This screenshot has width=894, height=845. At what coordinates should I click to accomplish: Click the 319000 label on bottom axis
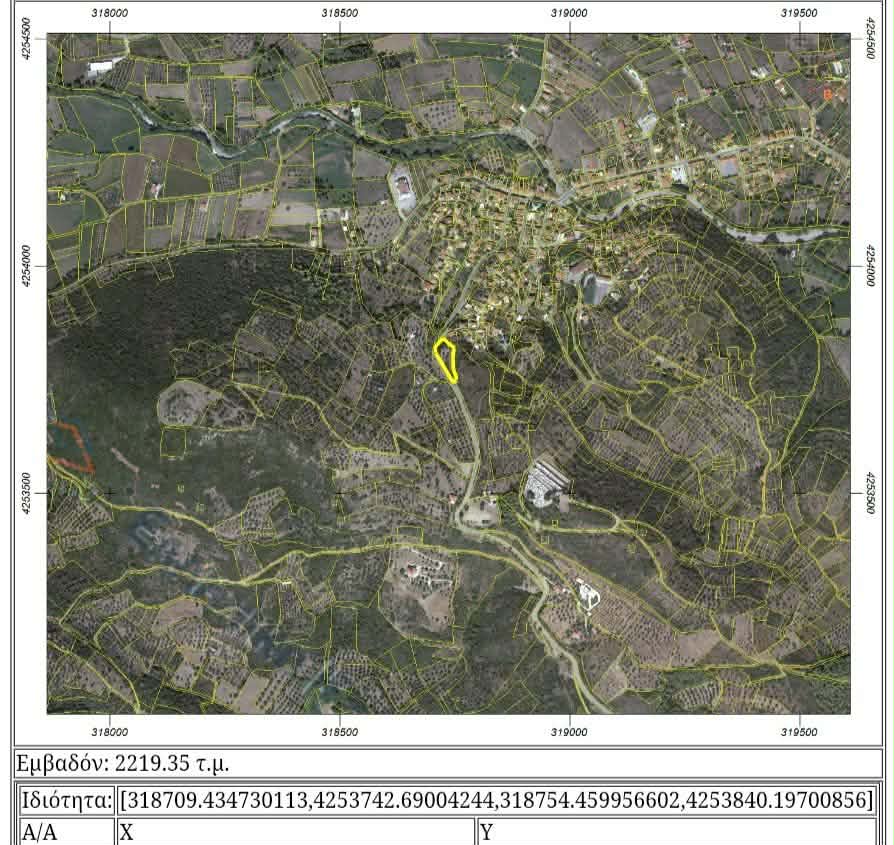pyautogui.click(x=569, y=732)
